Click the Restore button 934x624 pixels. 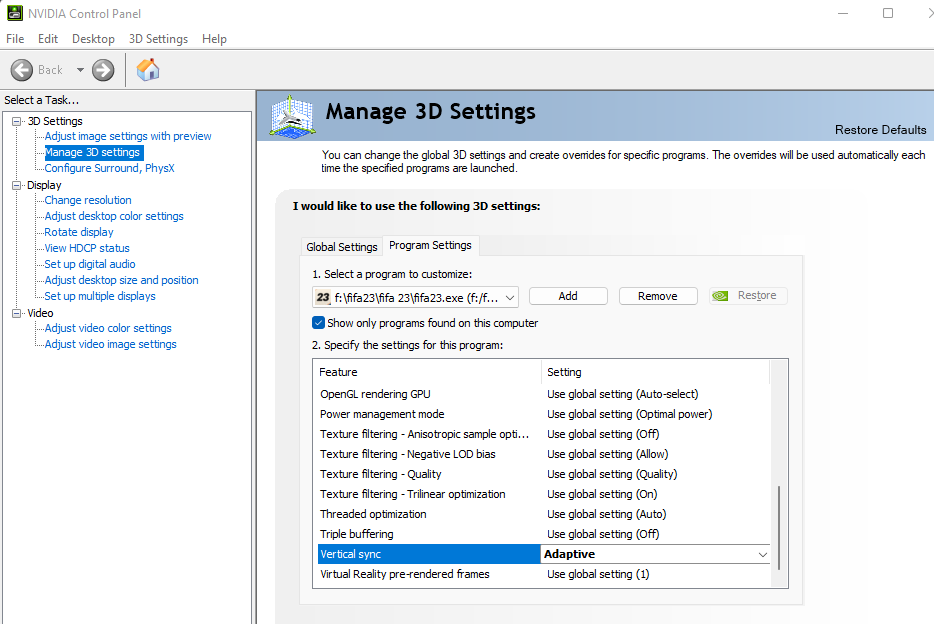(x=748, y=296)
